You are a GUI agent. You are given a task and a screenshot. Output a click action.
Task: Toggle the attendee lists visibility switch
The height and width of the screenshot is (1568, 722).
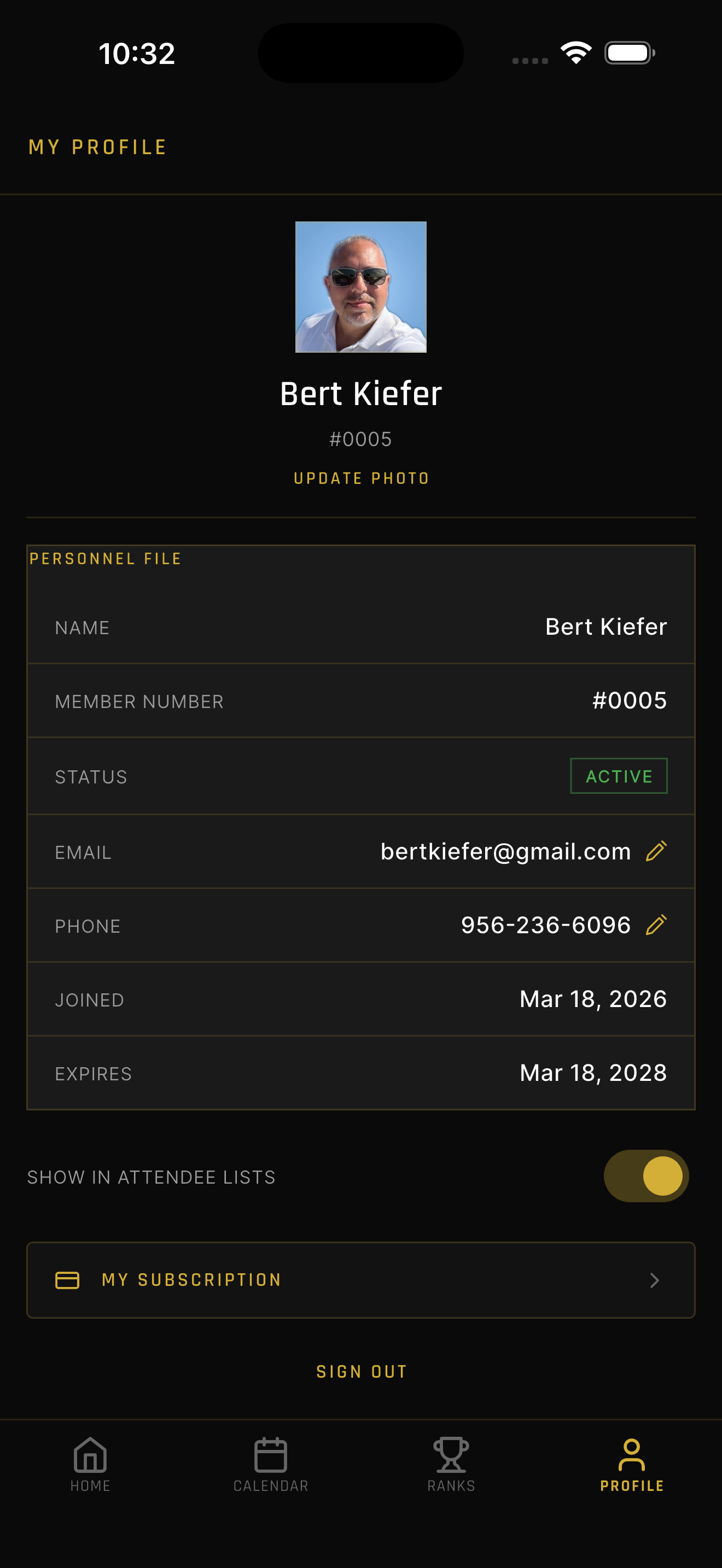click(647, 1176)
